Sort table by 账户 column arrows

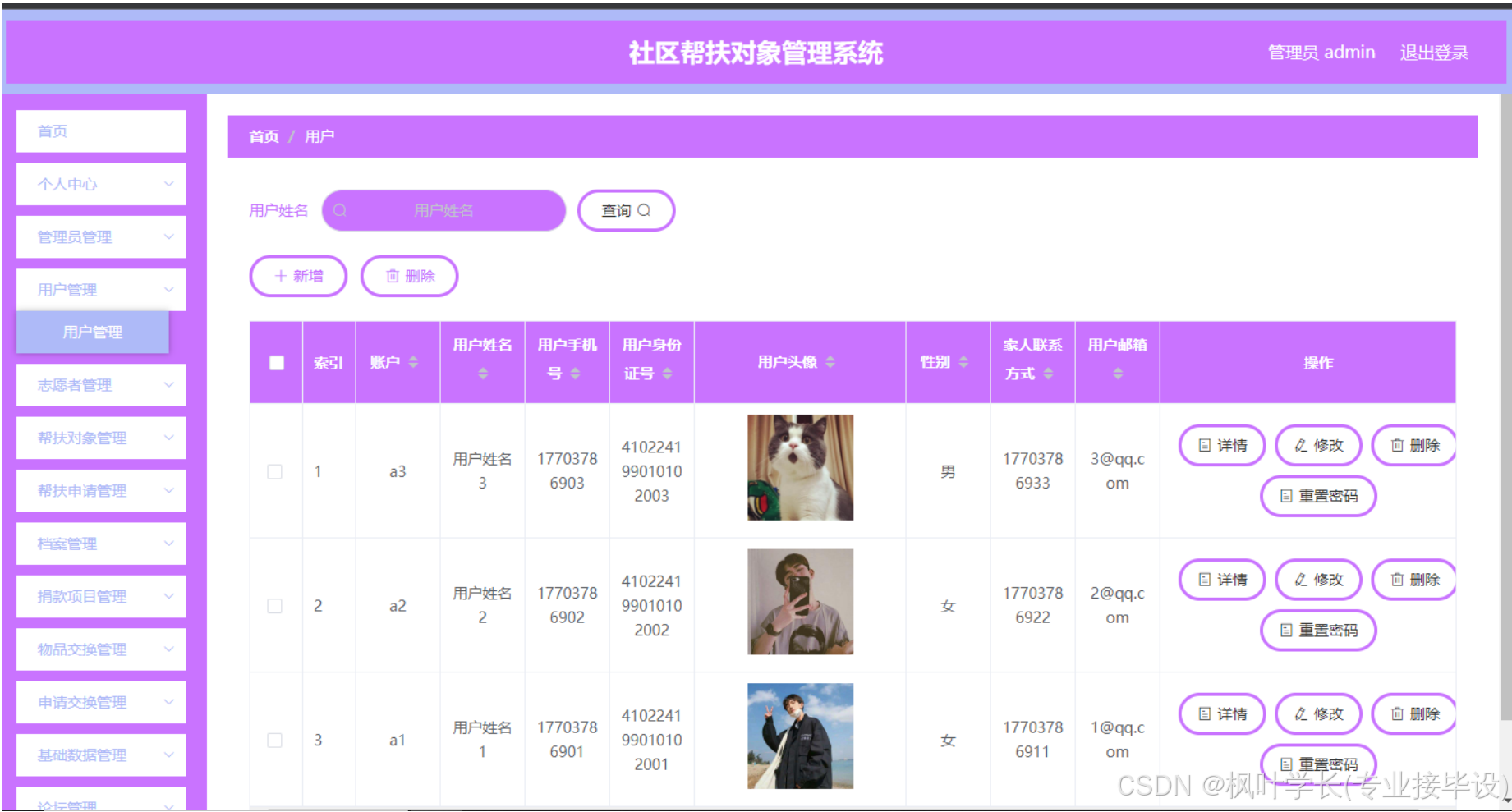pyautogui.click(x=413, y=362)
